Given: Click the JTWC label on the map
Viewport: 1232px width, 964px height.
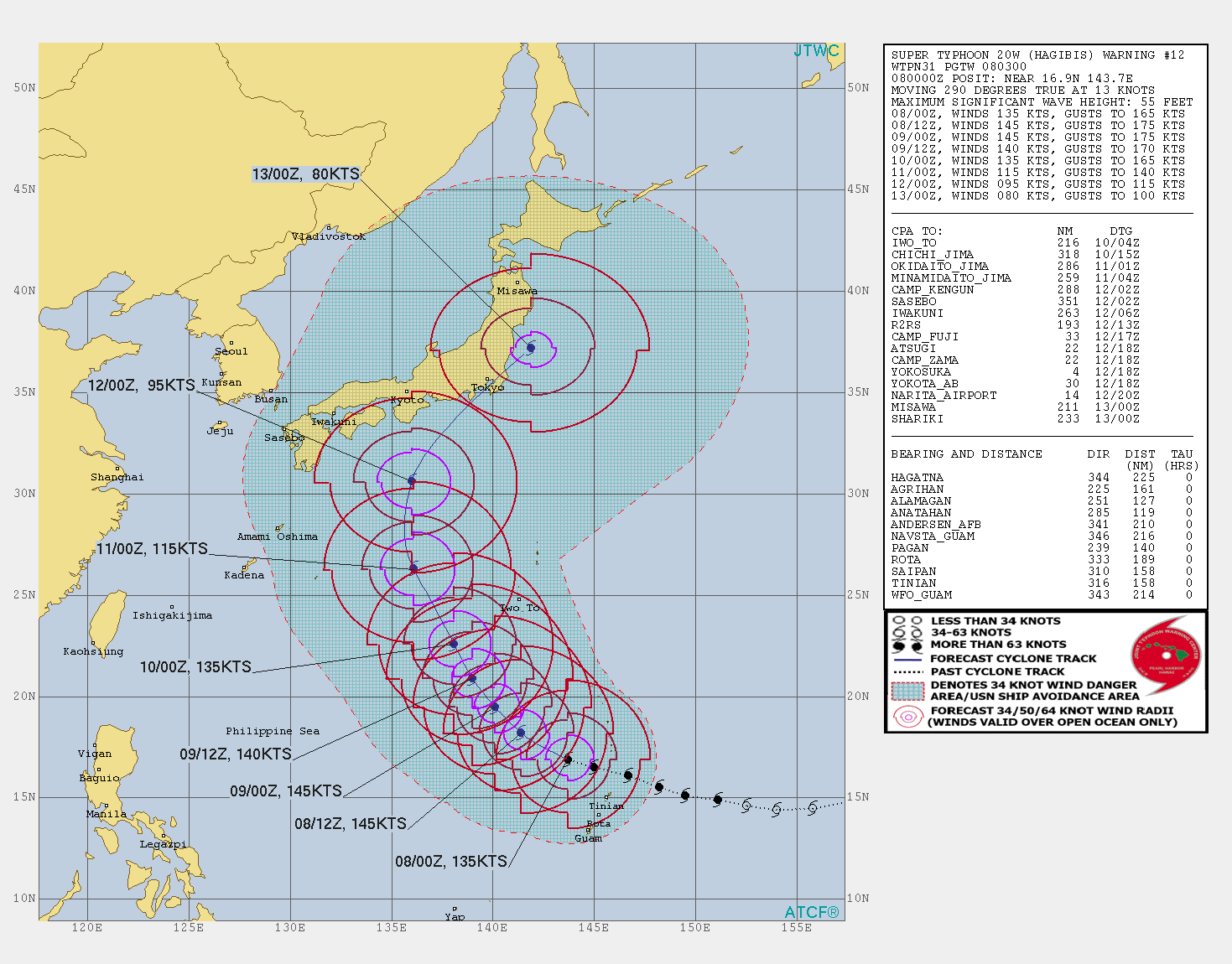Looking at the screenshot, I should click(816, 51).
